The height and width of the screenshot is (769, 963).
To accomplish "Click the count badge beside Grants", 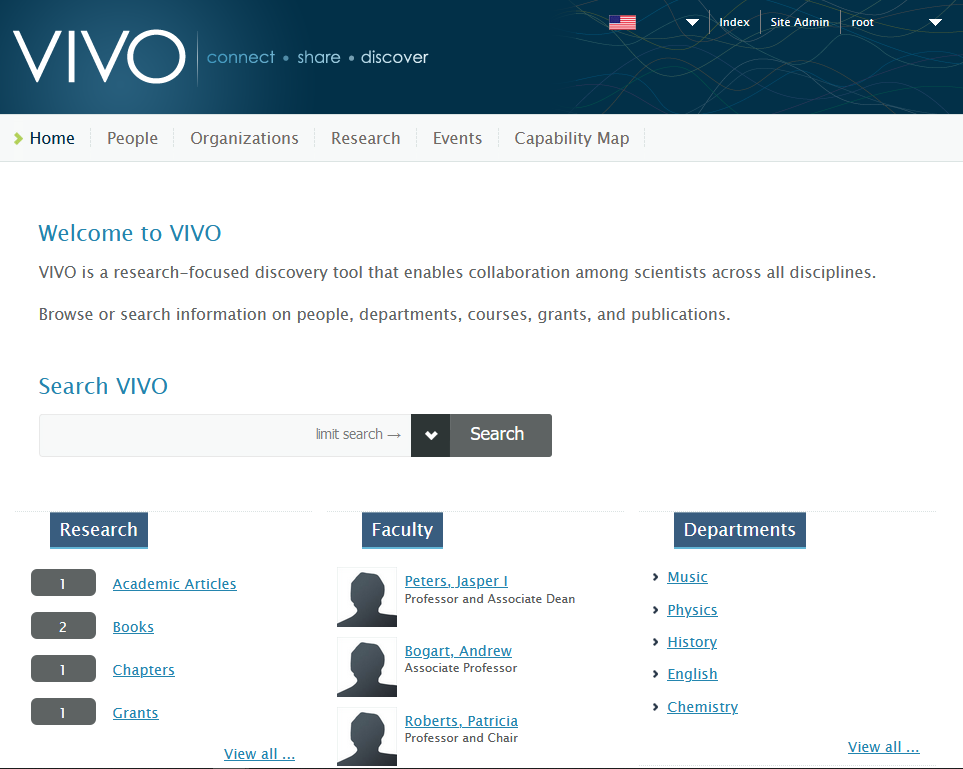I will coord(63,712).
